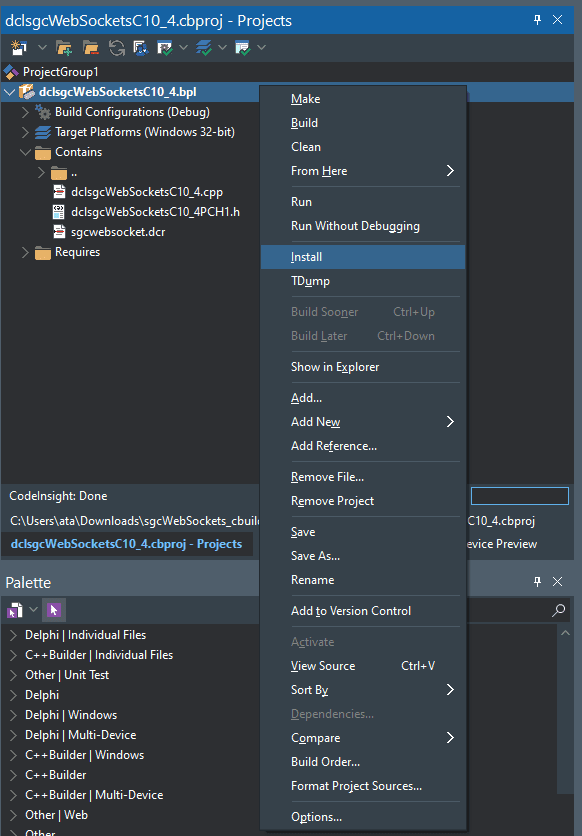Choose Build from context menu
Screen dimensions: 582x836
pyautogui.click(x=362, y=123)
